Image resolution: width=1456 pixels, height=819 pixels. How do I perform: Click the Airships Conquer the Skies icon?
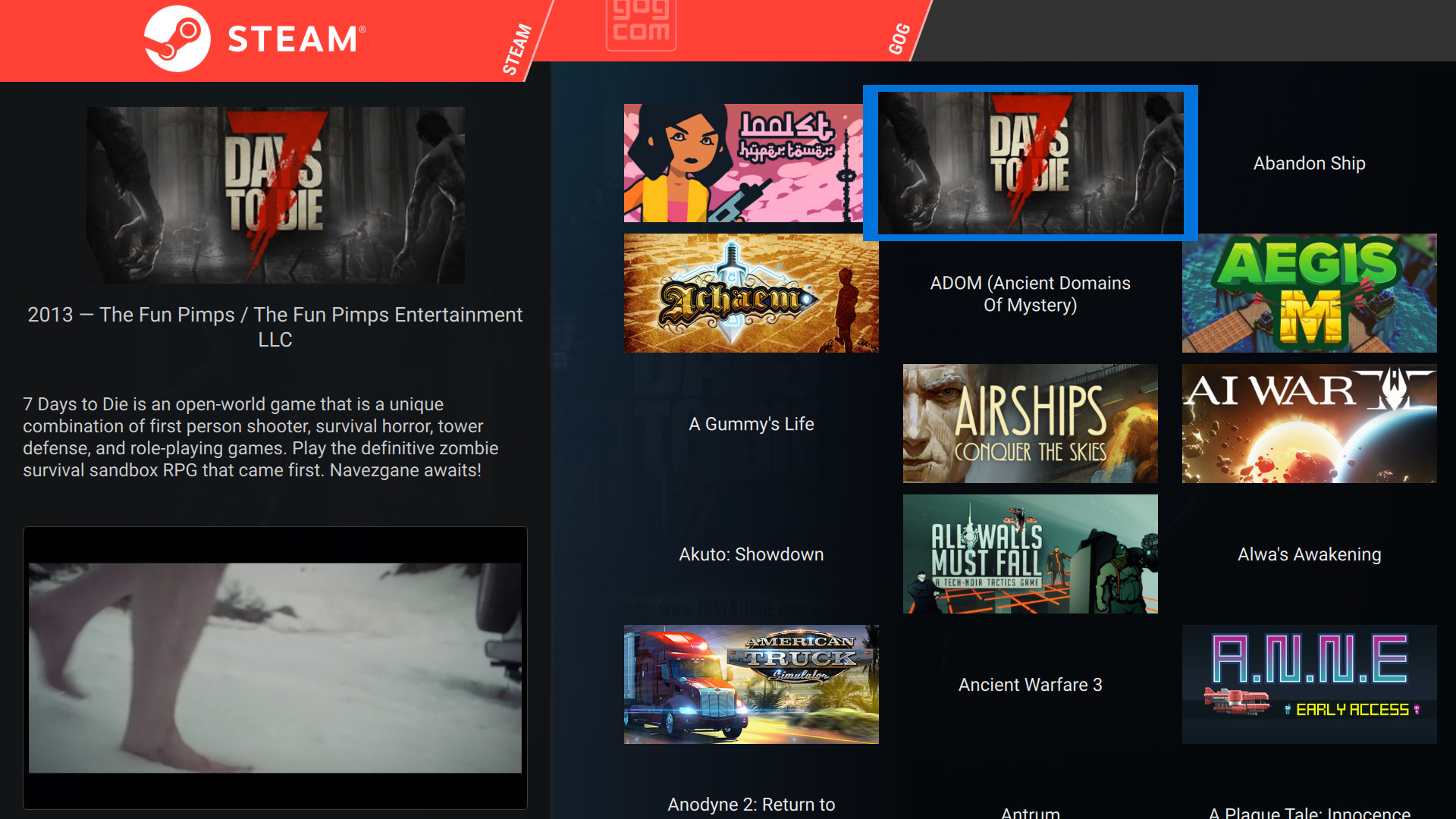pyautogui.click(x=1029, y=423)
